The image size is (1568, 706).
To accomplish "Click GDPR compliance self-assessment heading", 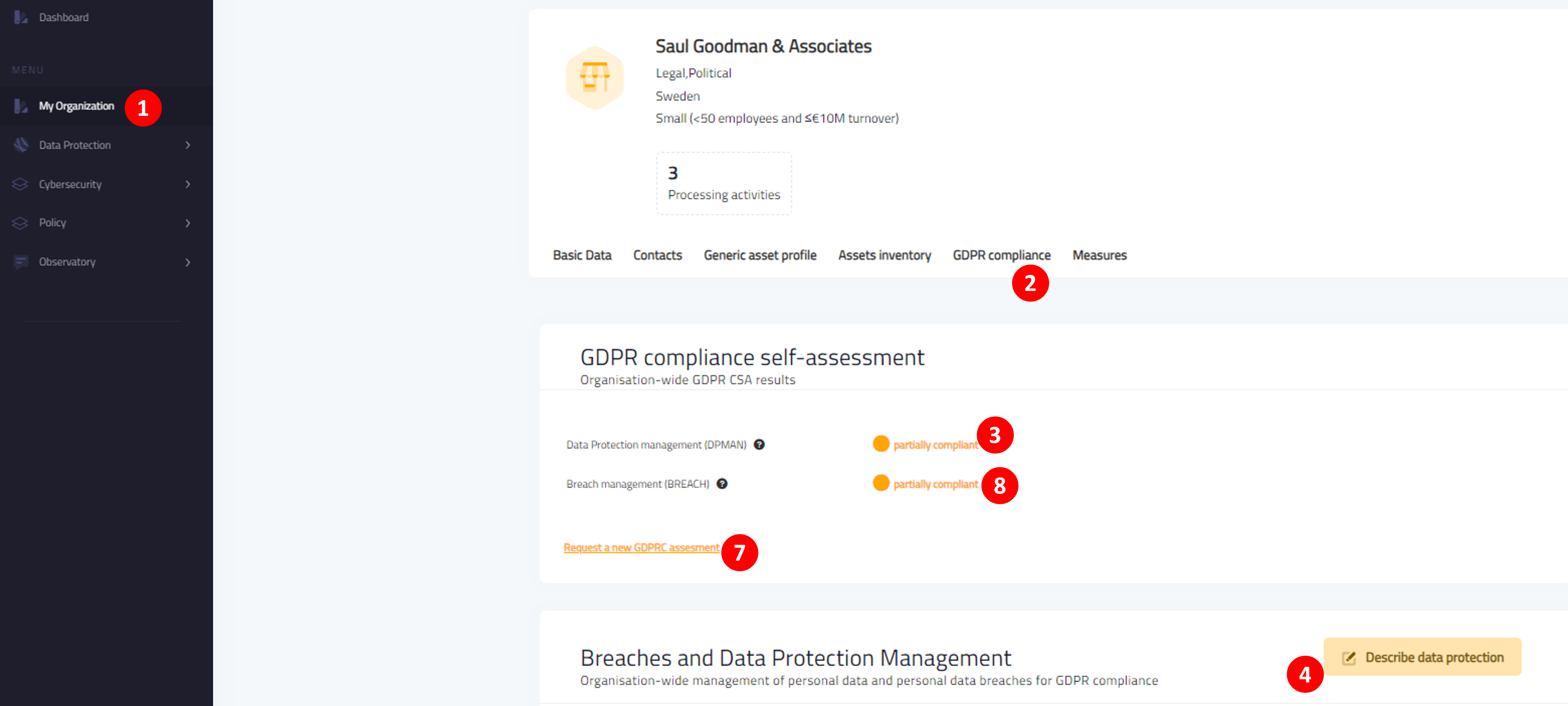I will 752,358.
